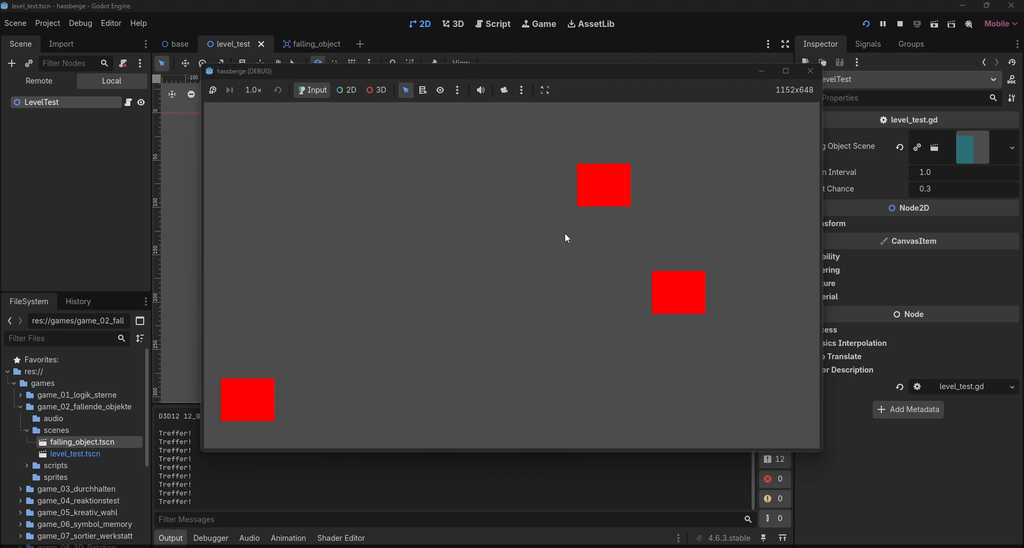The image size is (1024, 548).
Task: Toggle 3D node selection in game toolbar
Action: pos(376,90)
